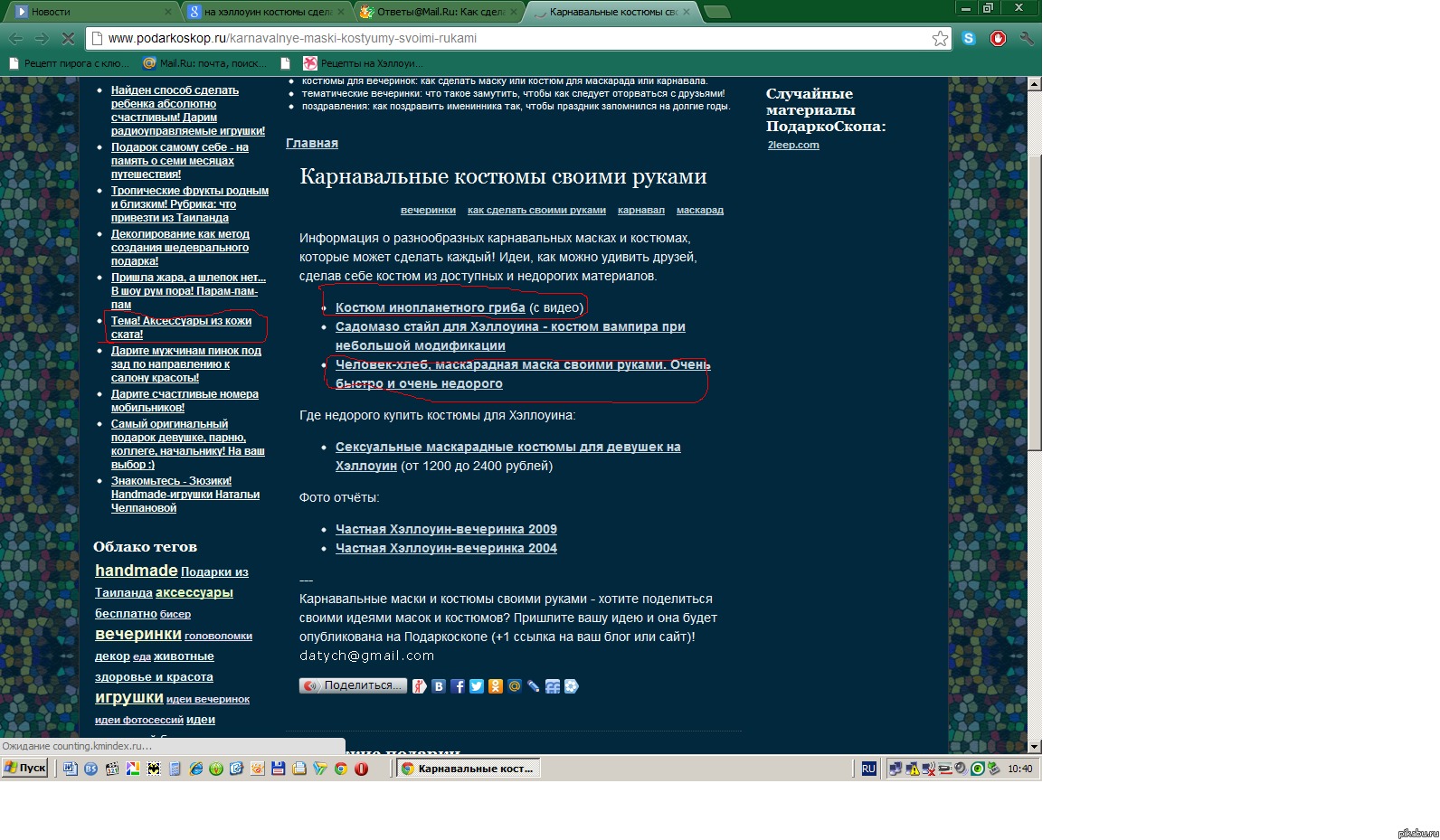Open the floppy disk quick launch icon
Screen dimensions: 1440x840
point(279,769)
